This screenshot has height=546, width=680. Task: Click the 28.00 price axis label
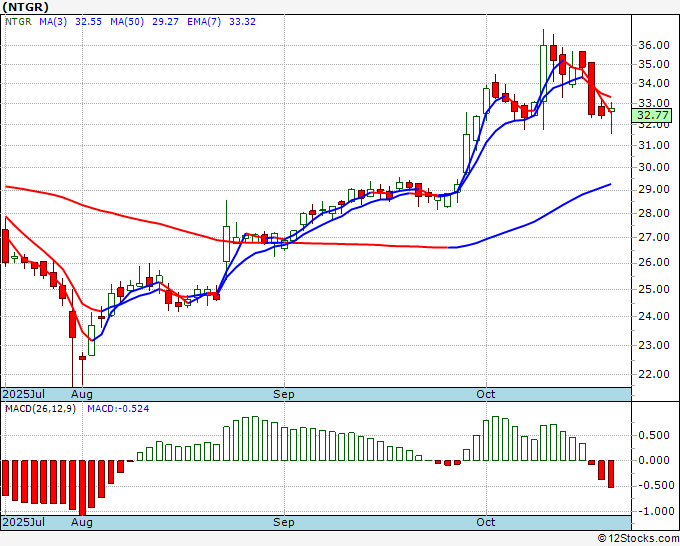(x=654, y=213)
